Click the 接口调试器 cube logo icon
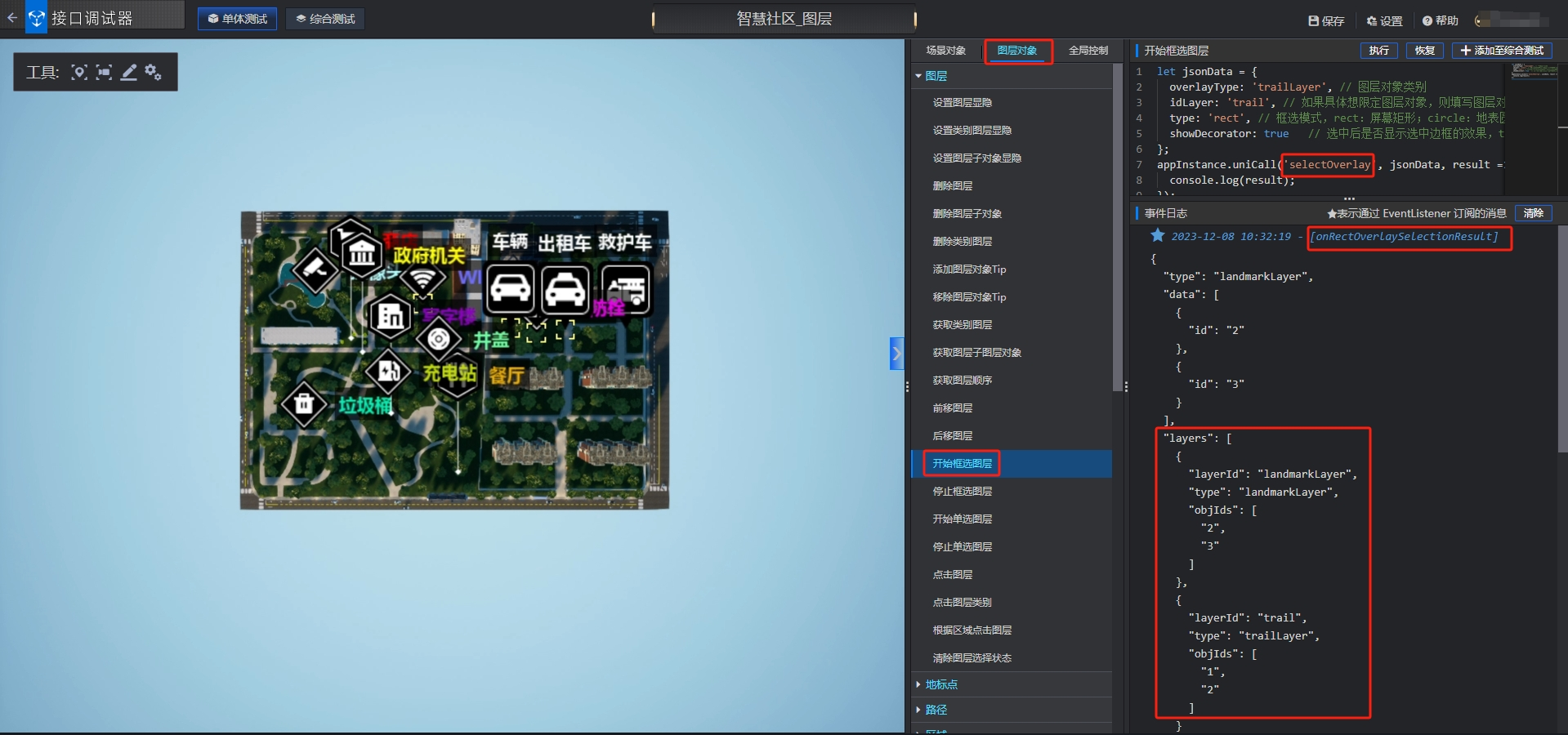This screenshot has width=1568, height=735. tap(36, 18)
